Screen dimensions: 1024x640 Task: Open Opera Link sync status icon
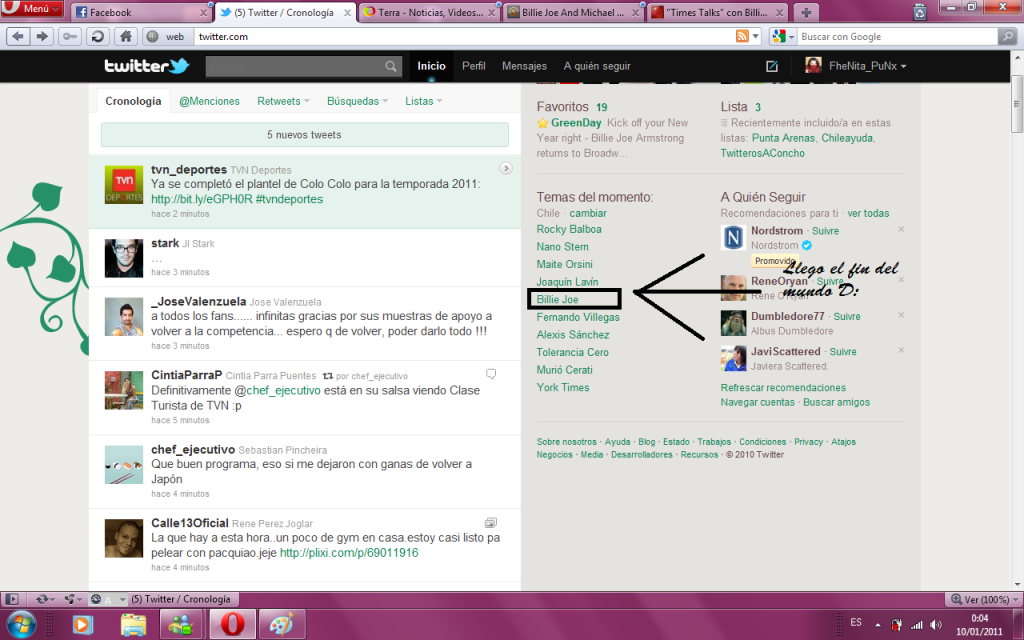(x=42, y=599)
